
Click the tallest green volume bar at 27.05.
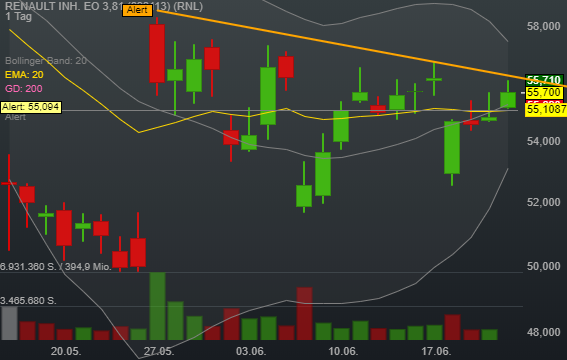pyautogui.click(x=157, y=306)
